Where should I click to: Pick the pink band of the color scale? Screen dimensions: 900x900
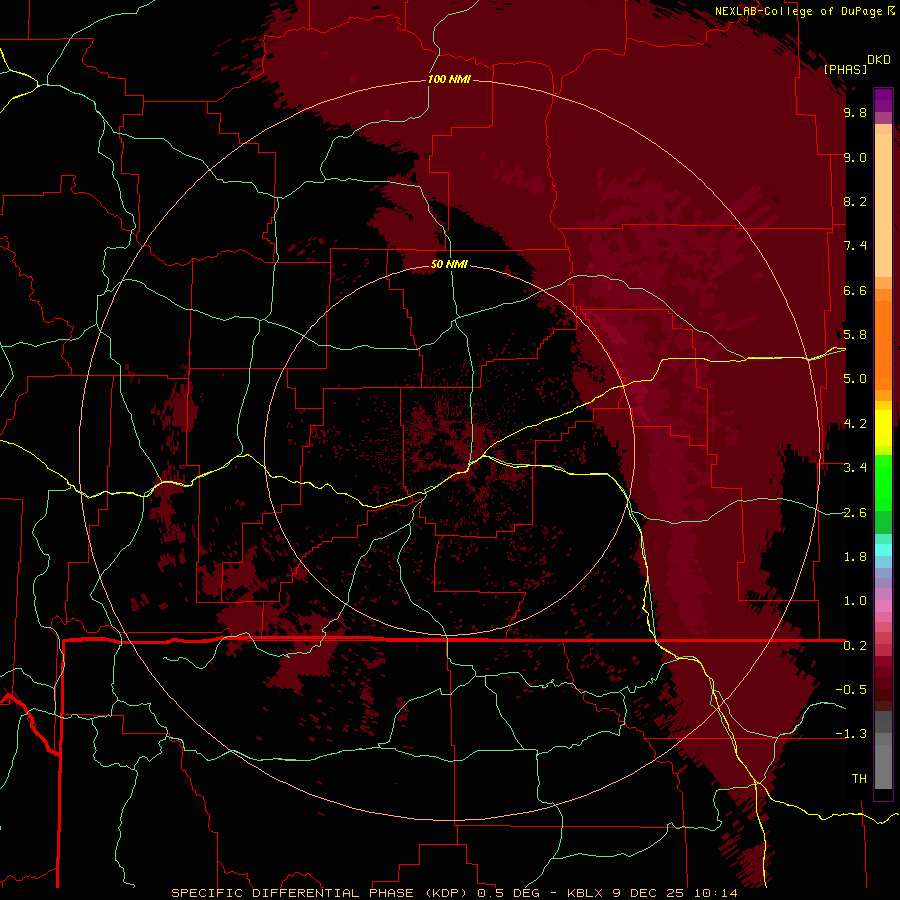(883, 606)
